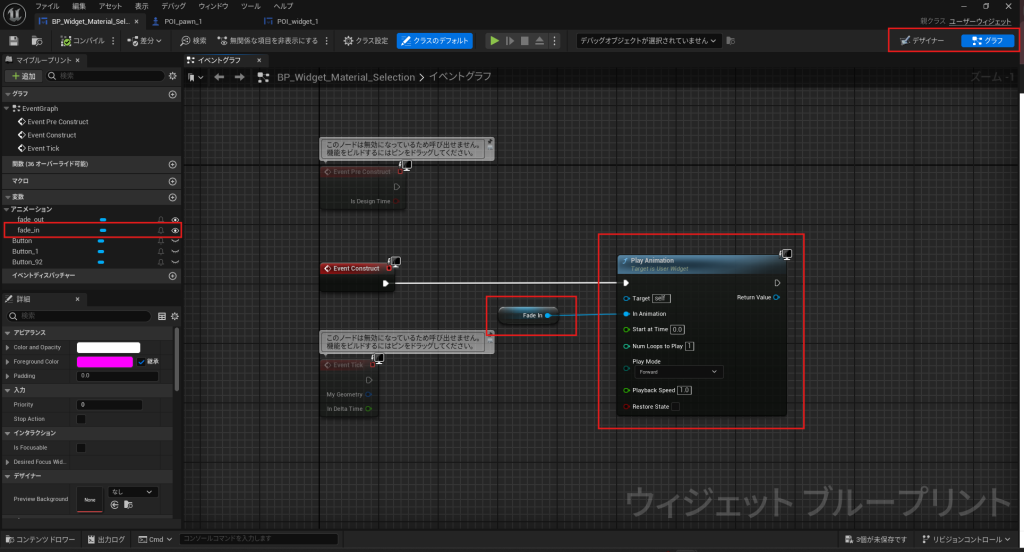This screenshot has height=552, width=1024.
Task: Enable the Is Focusable checkbox
Action: pyautogui.click(x=81, y=448)
